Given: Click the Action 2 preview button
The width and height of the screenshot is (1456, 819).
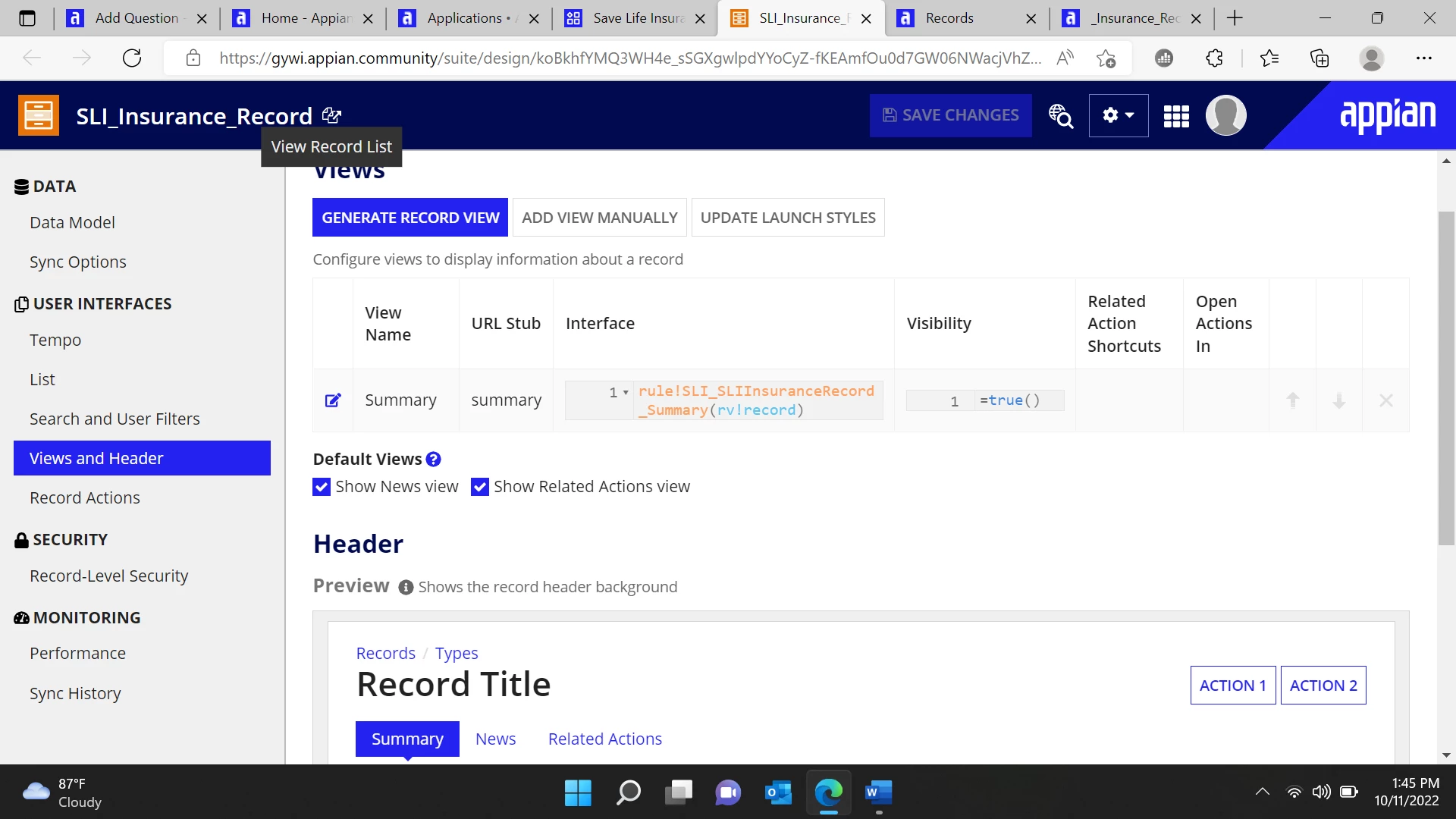Looking at the screenshot, I should point(1323,686).
